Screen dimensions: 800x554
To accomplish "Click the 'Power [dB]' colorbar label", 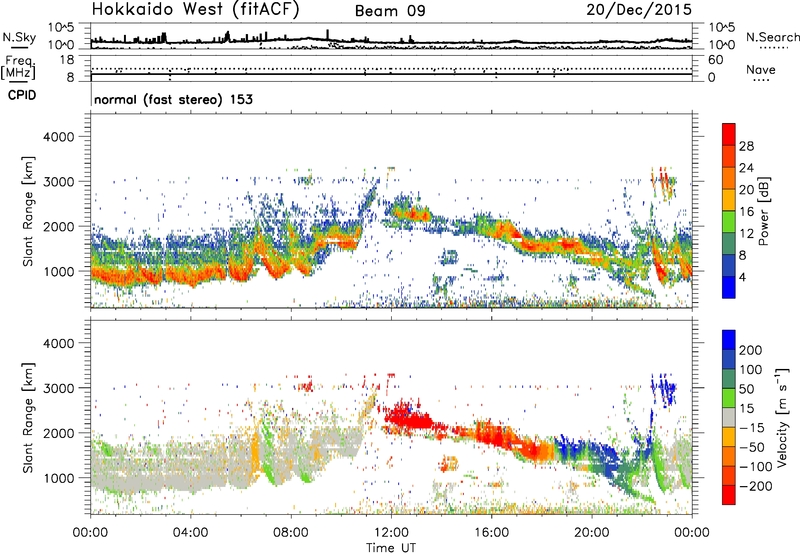I will coord(763,211).
